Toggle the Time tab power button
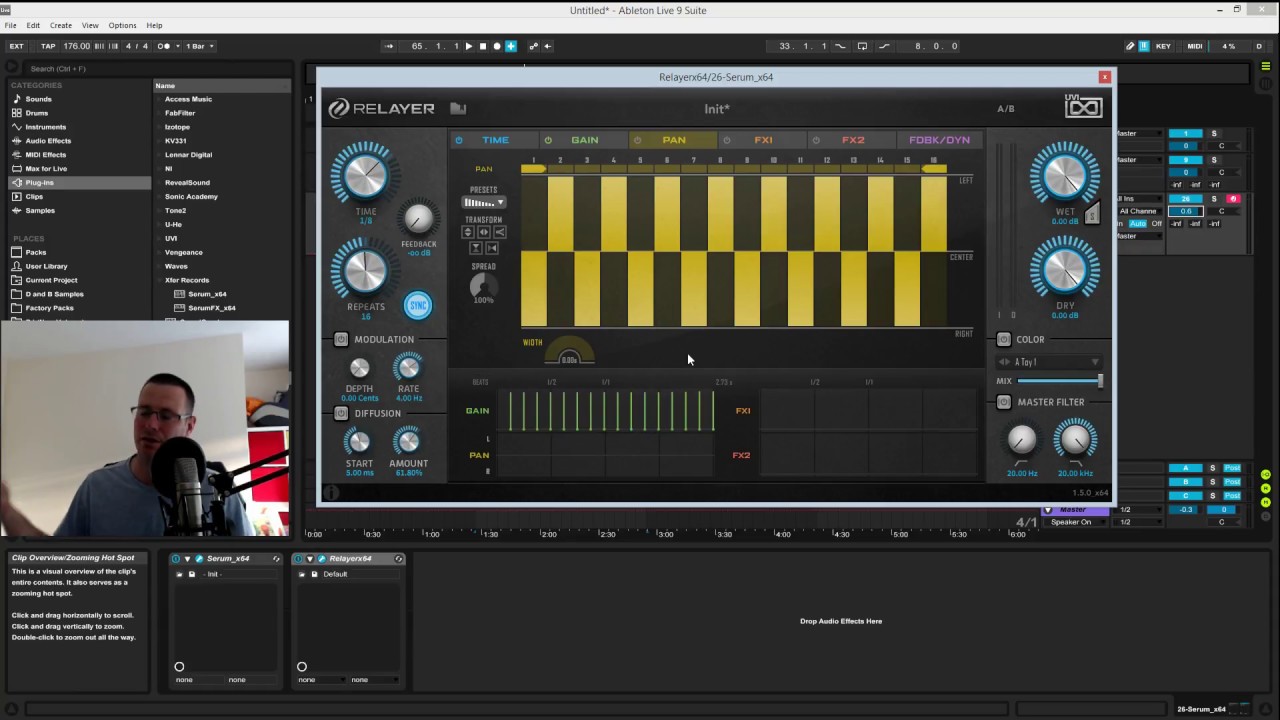 pyautogui.click(x=459, y=140)
